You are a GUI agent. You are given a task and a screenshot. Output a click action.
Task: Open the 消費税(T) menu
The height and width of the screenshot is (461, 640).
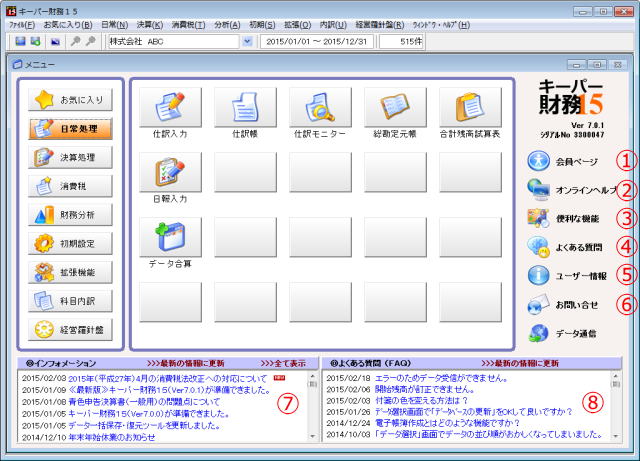click(x=189, y=25)
